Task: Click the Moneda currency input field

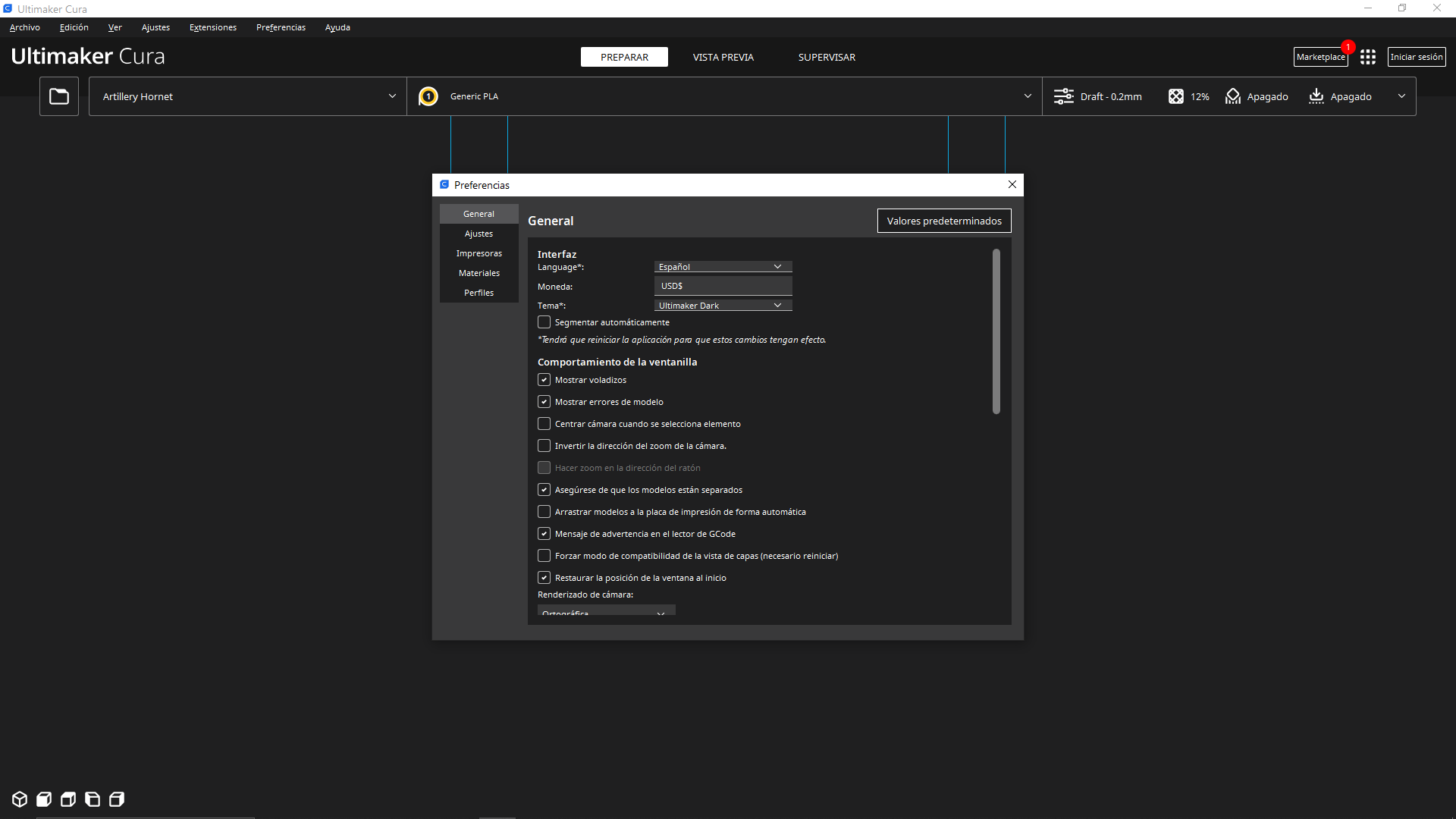Action: pos(723,286)
